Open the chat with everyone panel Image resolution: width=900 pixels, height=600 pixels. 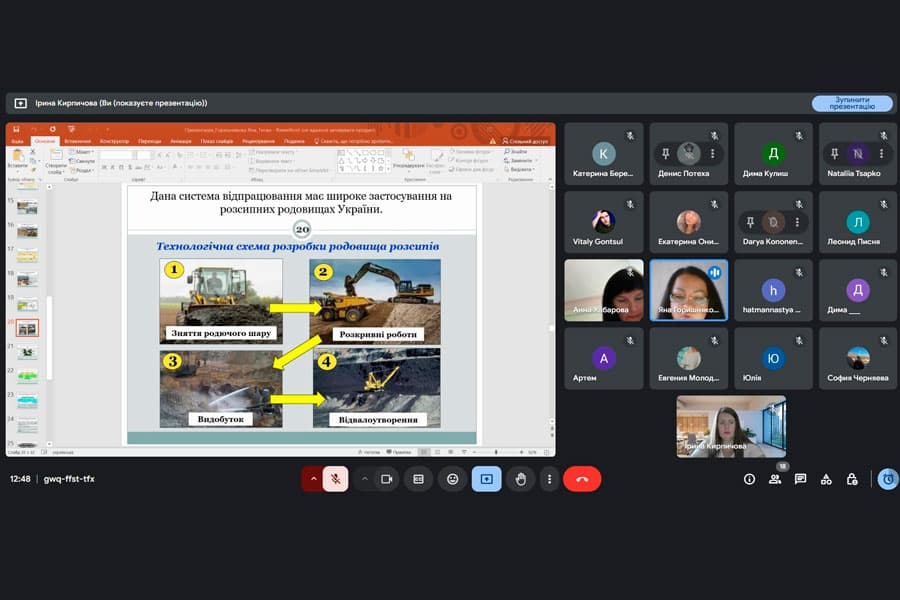click(800, 479)
